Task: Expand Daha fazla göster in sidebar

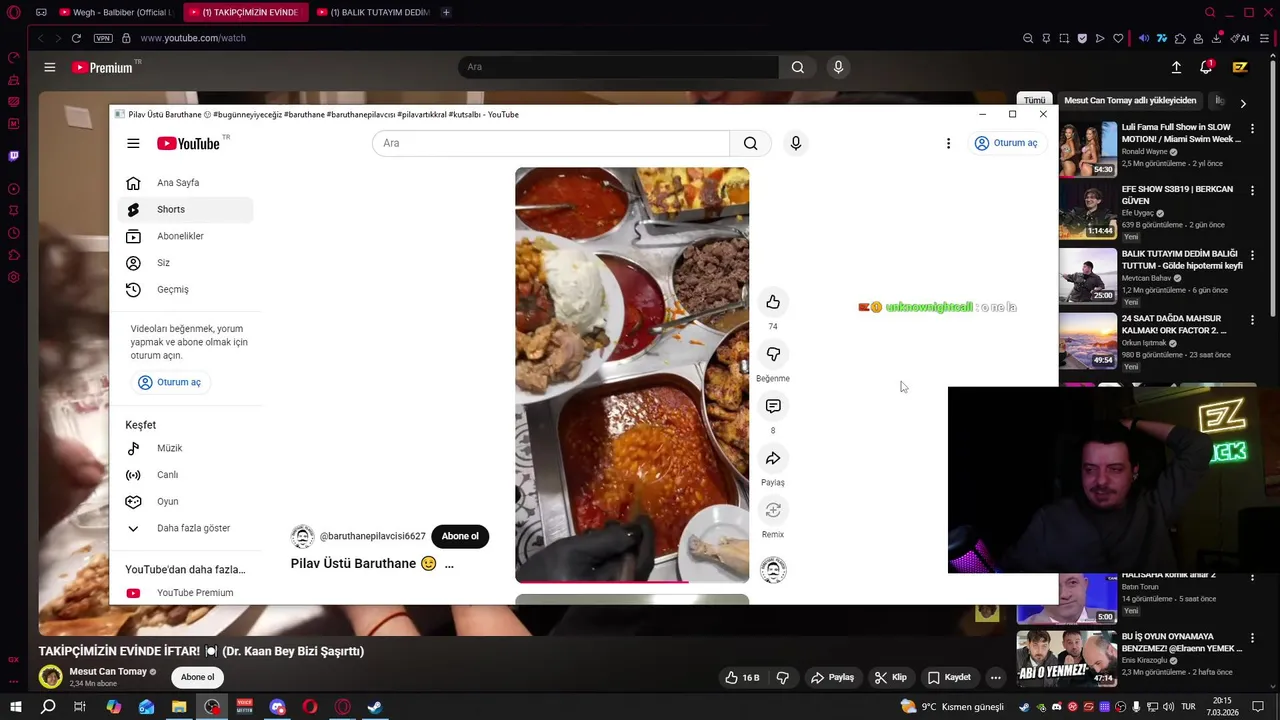Action: click(x=185, y=528)
